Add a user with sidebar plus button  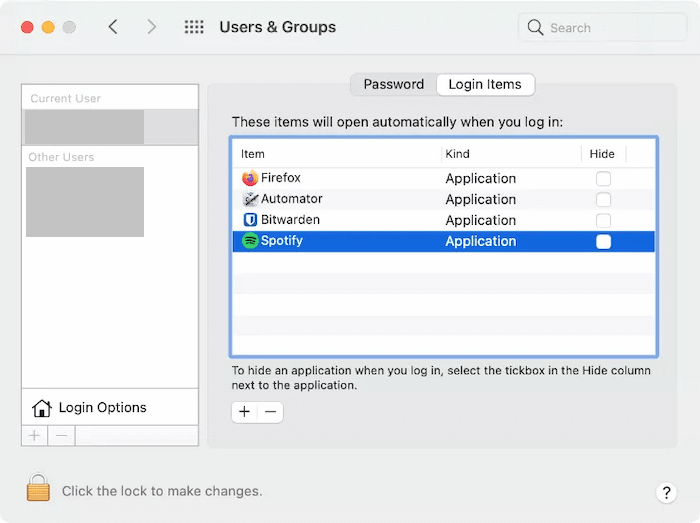tap(34, 436)
